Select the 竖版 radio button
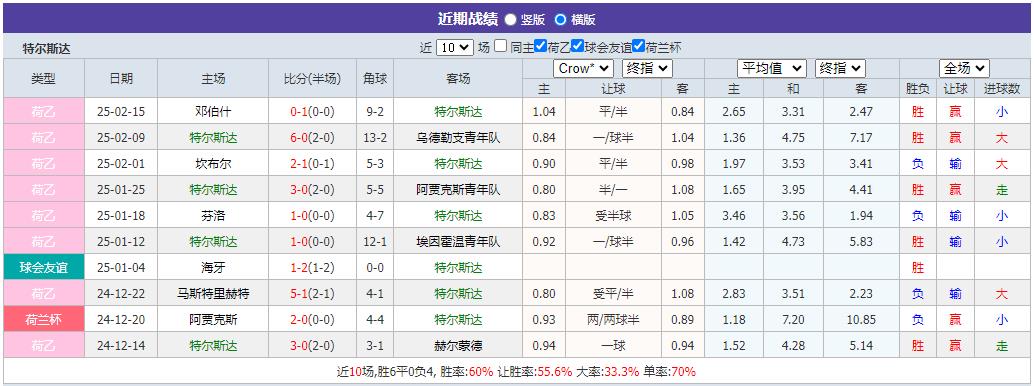This screenshot has height=386, width=1034. [510, 20]
